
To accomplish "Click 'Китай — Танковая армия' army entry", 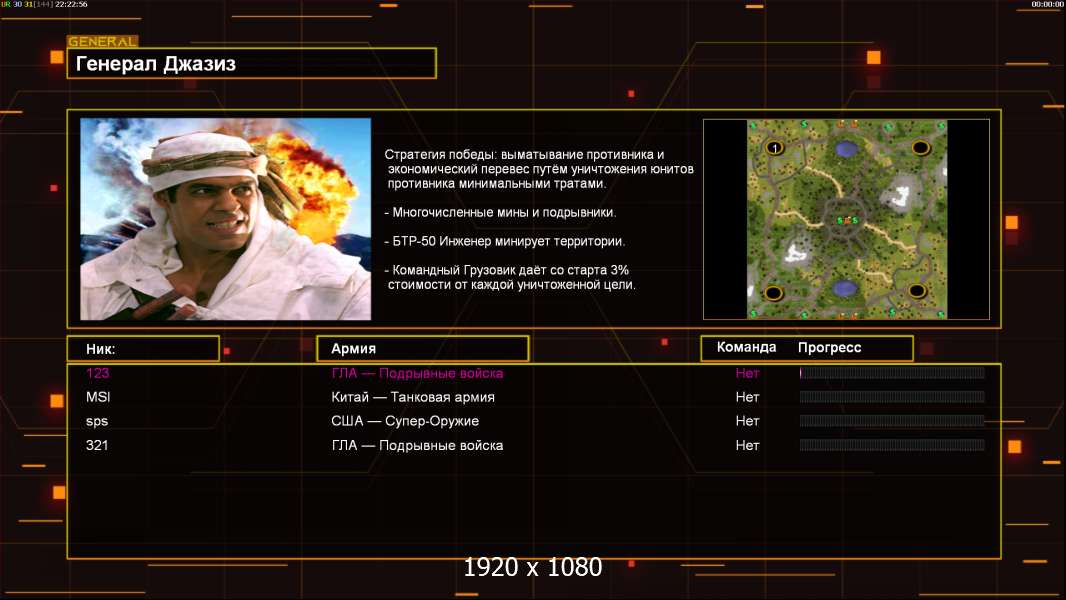I will click(x=413, y=397).
